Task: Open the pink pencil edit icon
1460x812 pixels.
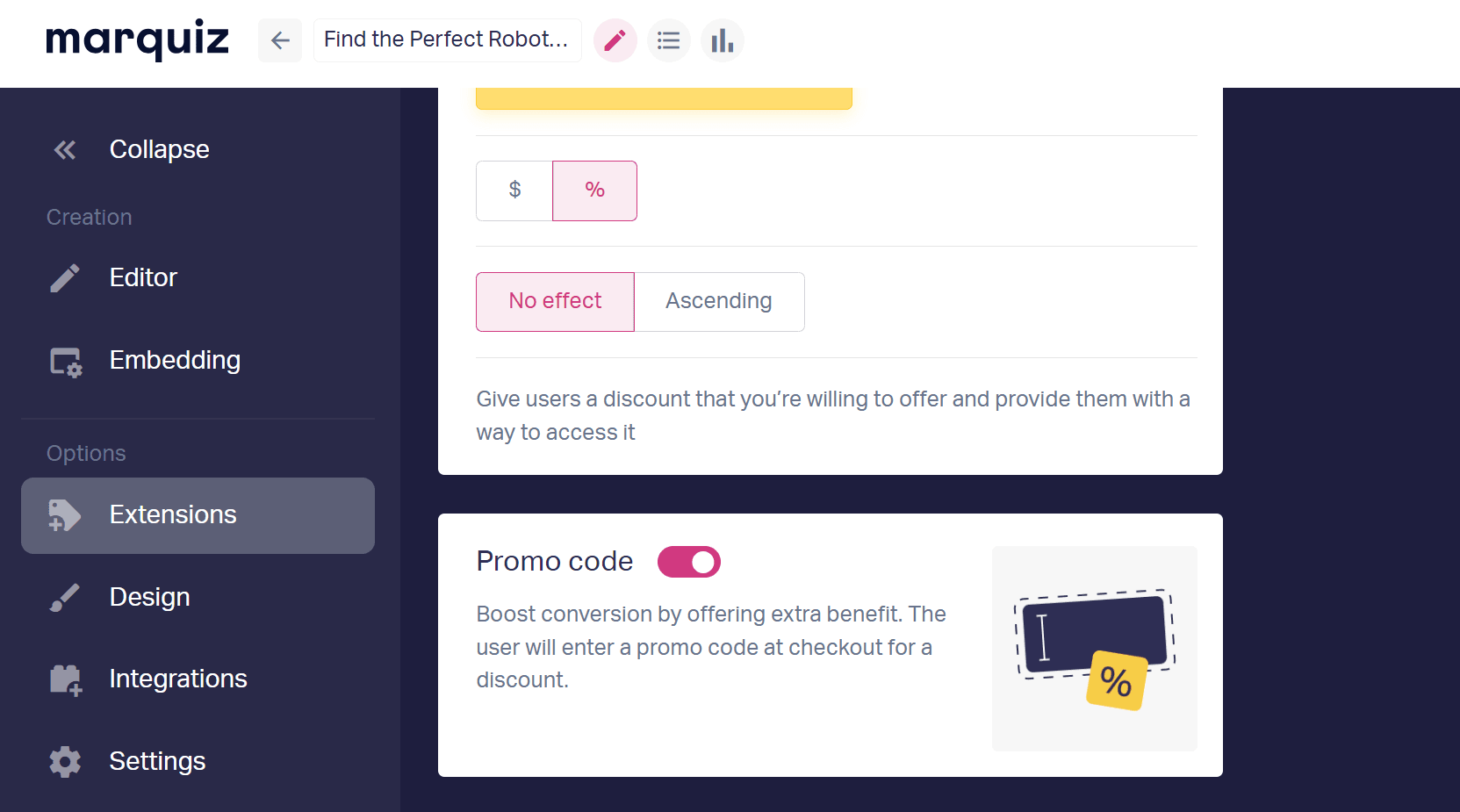Action: [x=615, y=40]
